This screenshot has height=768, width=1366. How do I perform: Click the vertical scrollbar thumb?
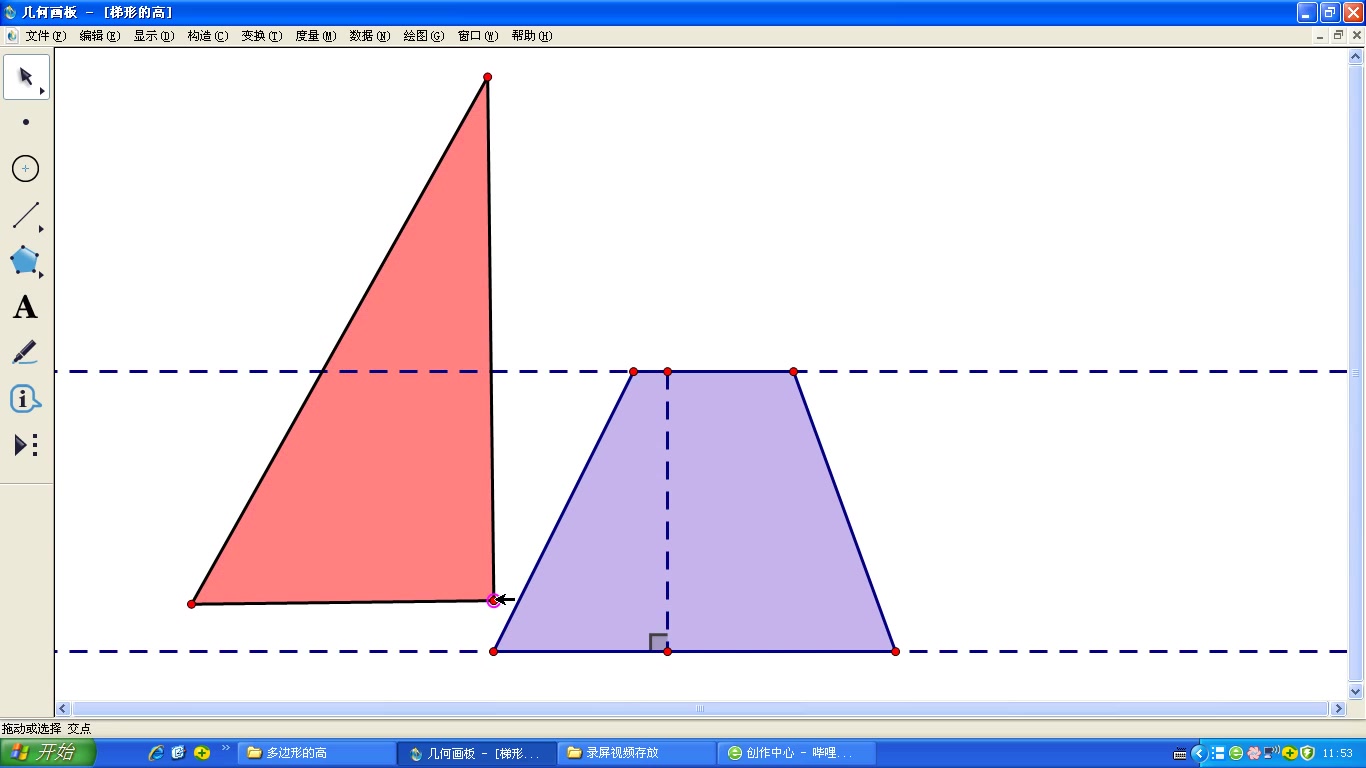click(1356, 374)
